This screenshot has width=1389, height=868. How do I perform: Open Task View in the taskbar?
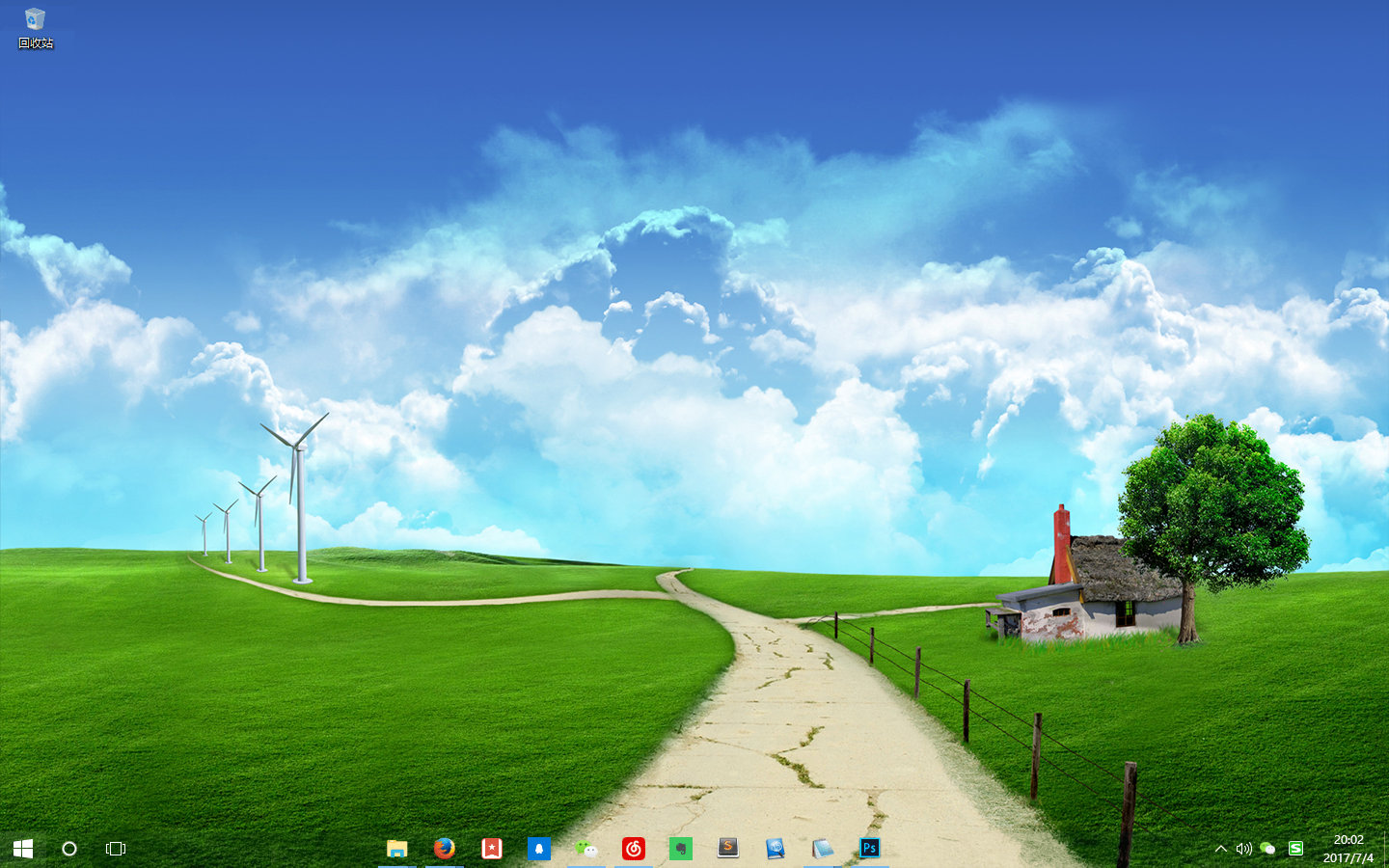point(116,849)
